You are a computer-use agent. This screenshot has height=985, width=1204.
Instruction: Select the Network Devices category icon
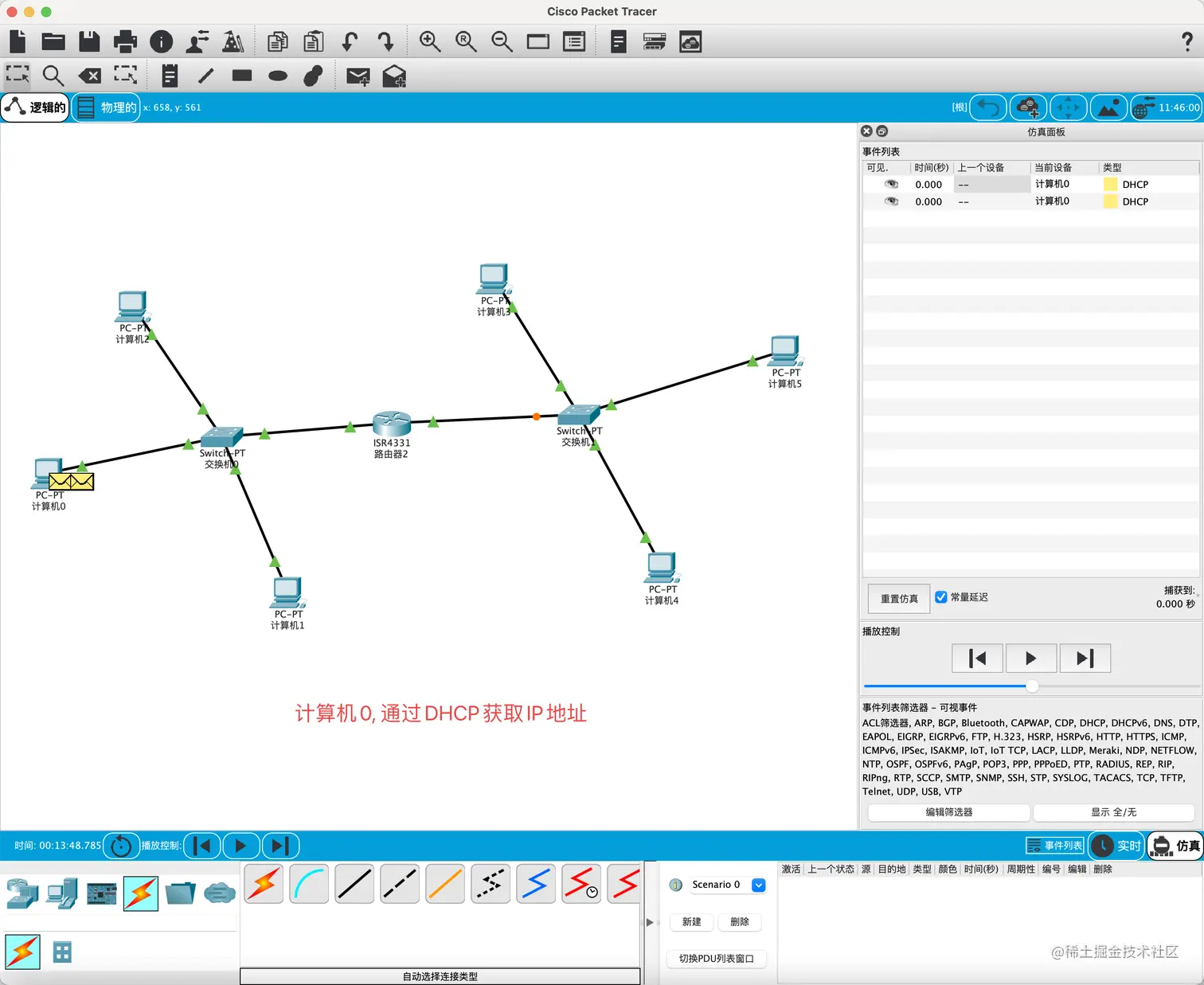(x=22, y=894)
